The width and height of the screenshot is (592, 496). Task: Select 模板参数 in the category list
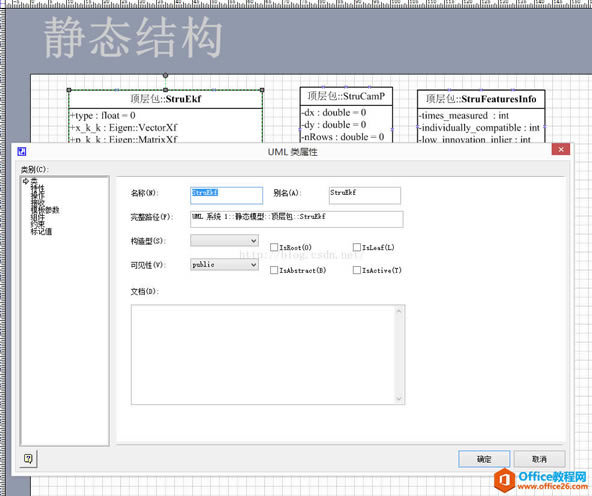45,210
